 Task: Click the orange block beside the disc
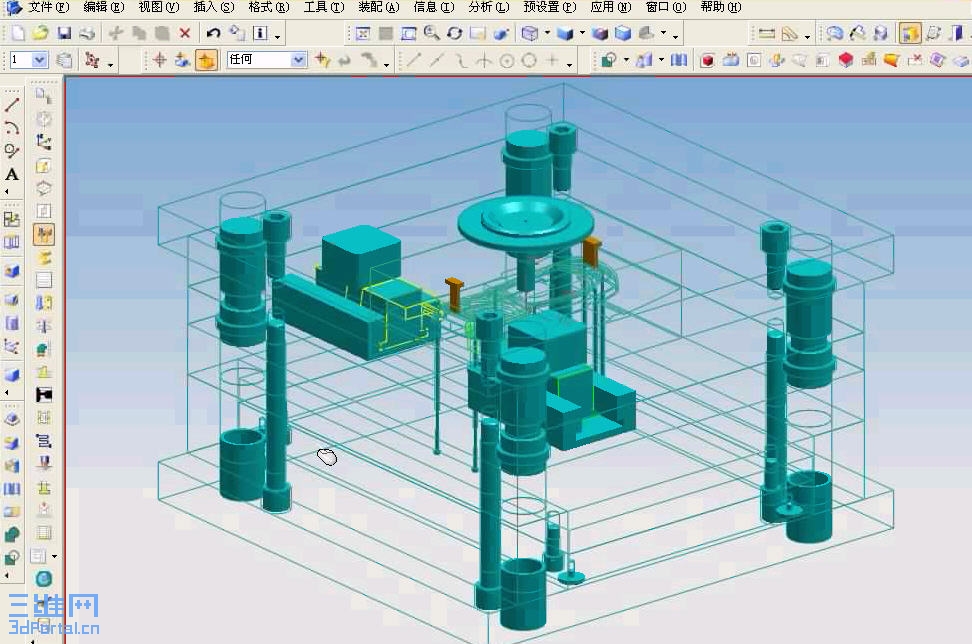[x=592, y=250]
